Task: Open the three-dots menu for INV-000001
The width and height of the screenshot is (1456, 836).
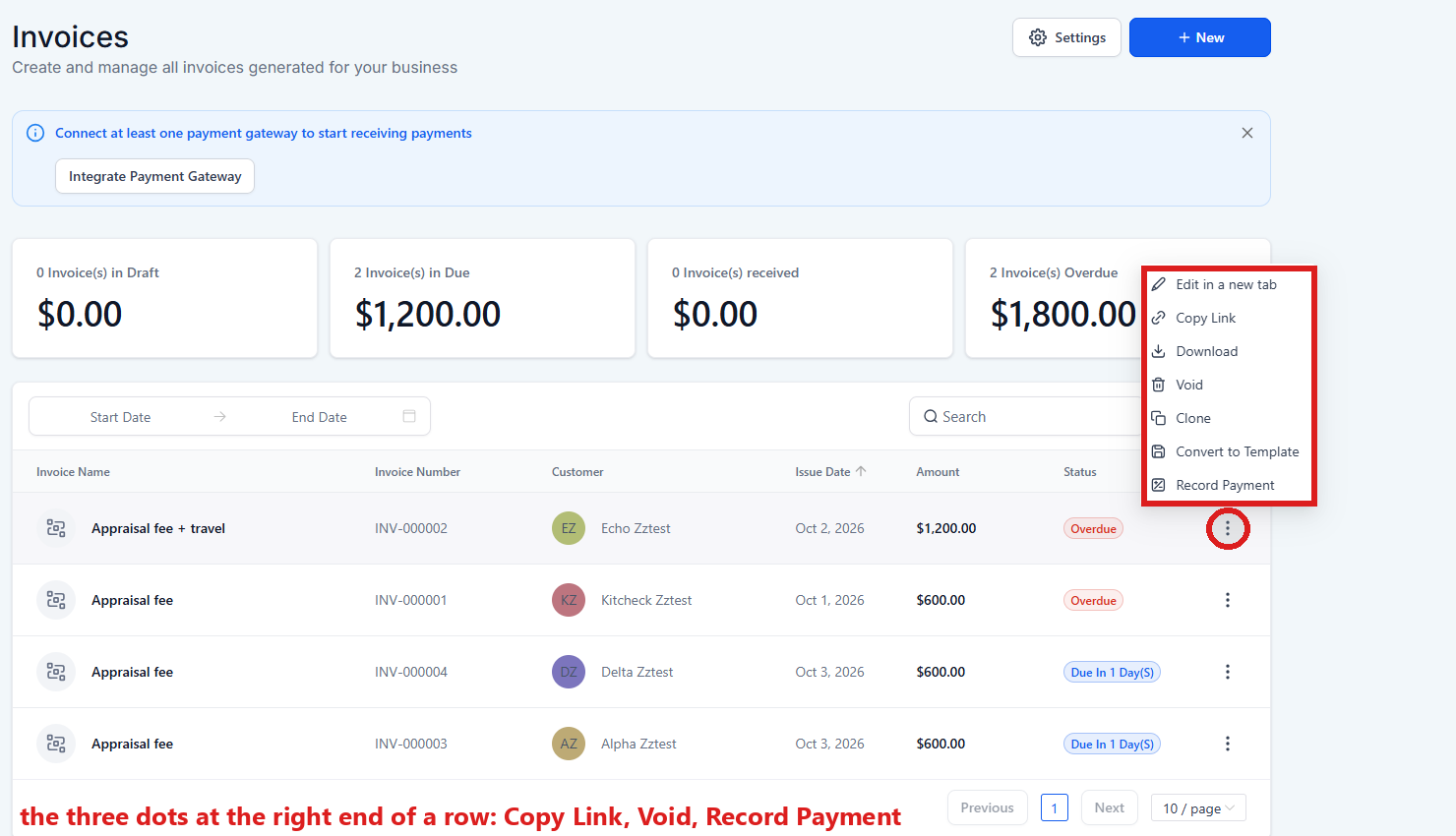Action: point(1227,600)
